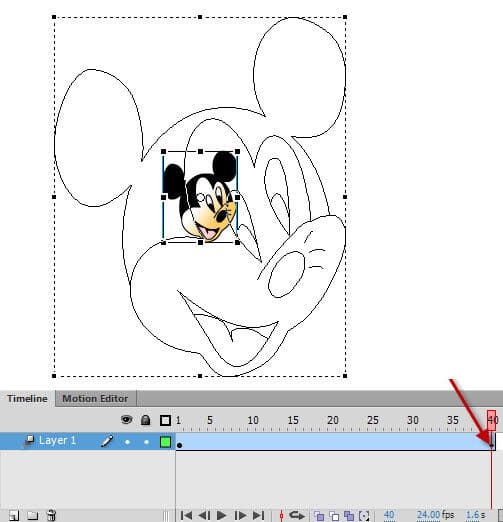
Task: Toggle visibility of all layers eye icon
Action: coord(126,420)
